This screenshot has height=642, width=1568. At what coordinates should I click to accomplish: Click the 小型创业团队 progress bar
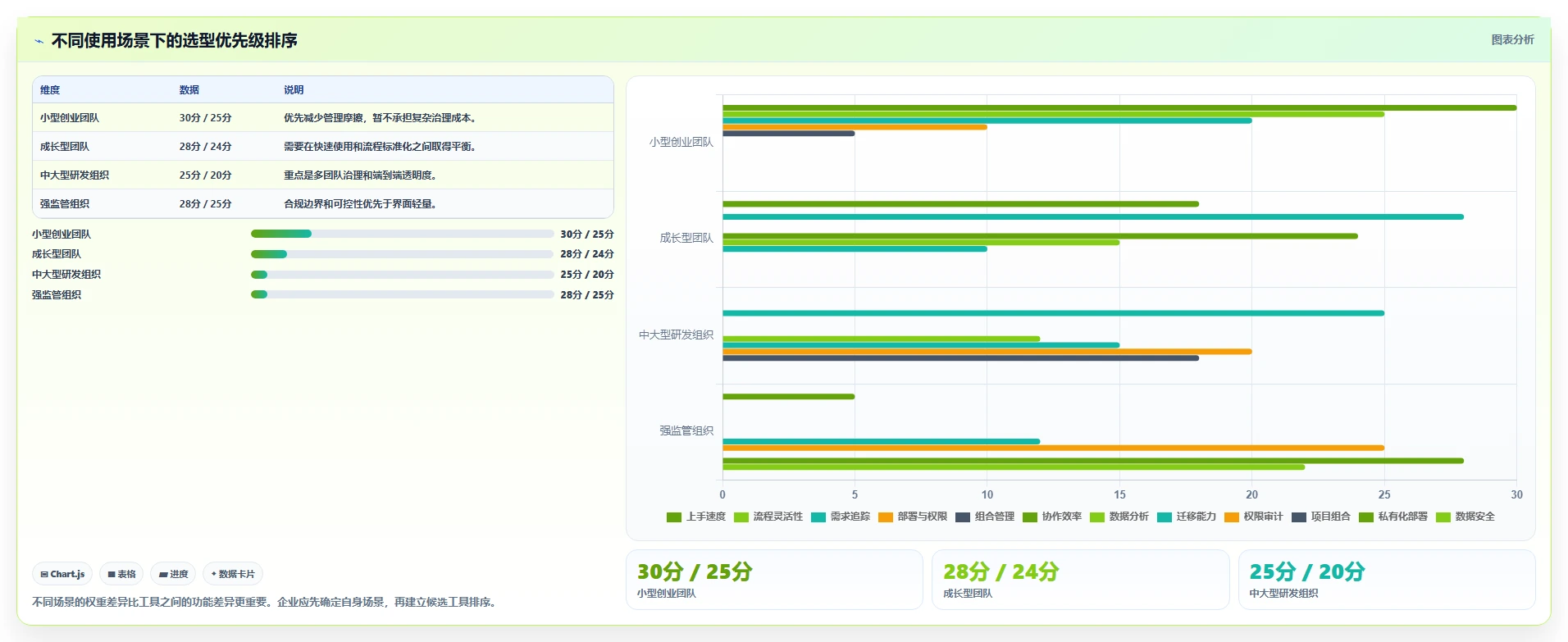click(x=402, y=234)
